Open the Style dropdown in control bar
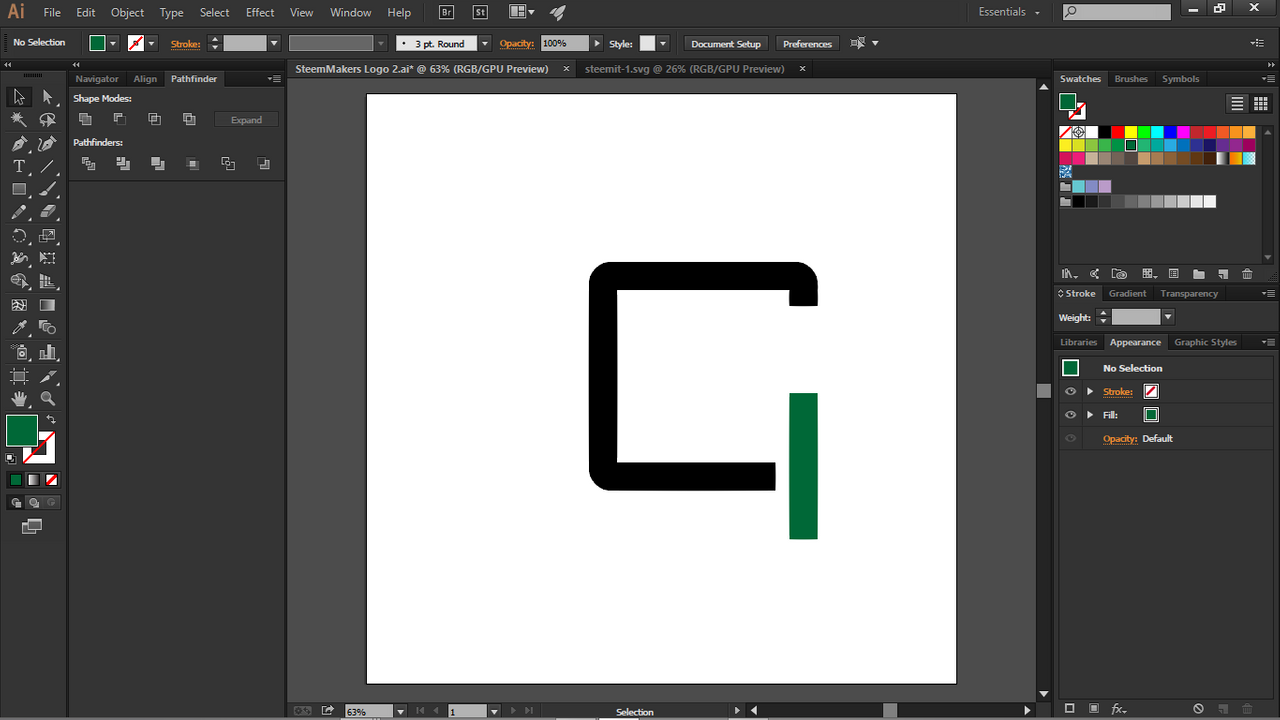 tap(663, 44)
